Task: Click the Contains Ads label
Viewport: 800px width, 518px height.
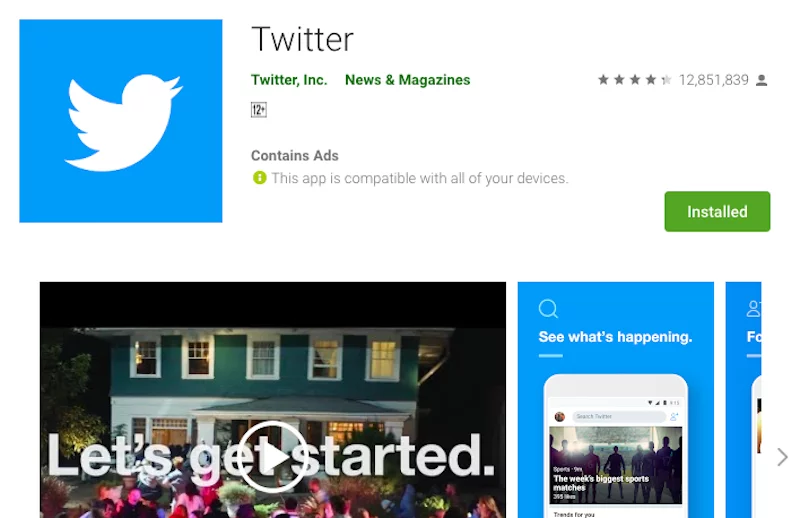Action: coord(294,156)
